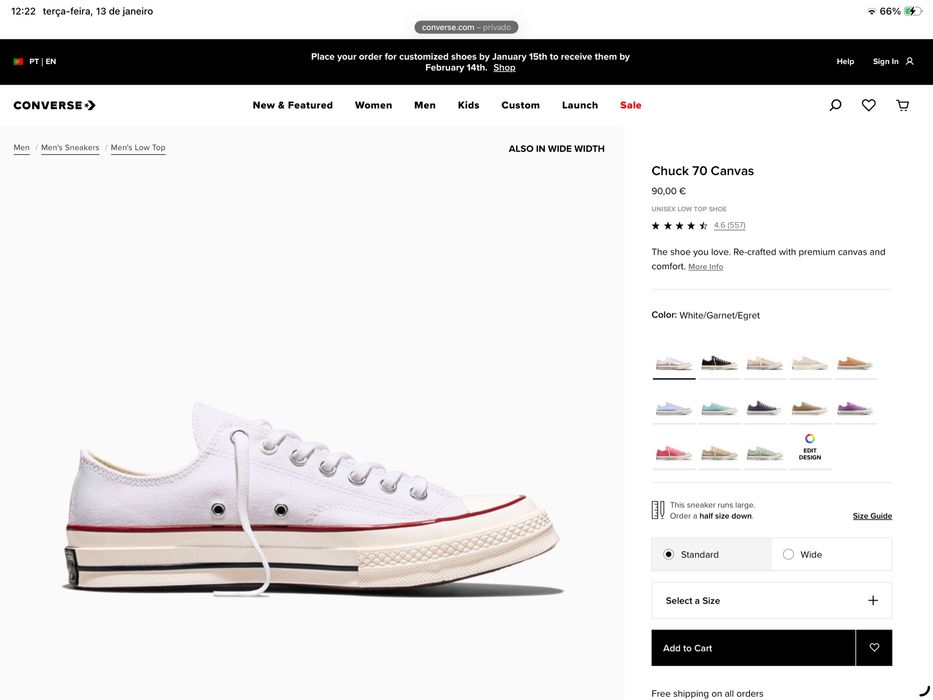Click the Sign In user icon
The height and width of the screenshot is (700, 933).
point(909,61)
